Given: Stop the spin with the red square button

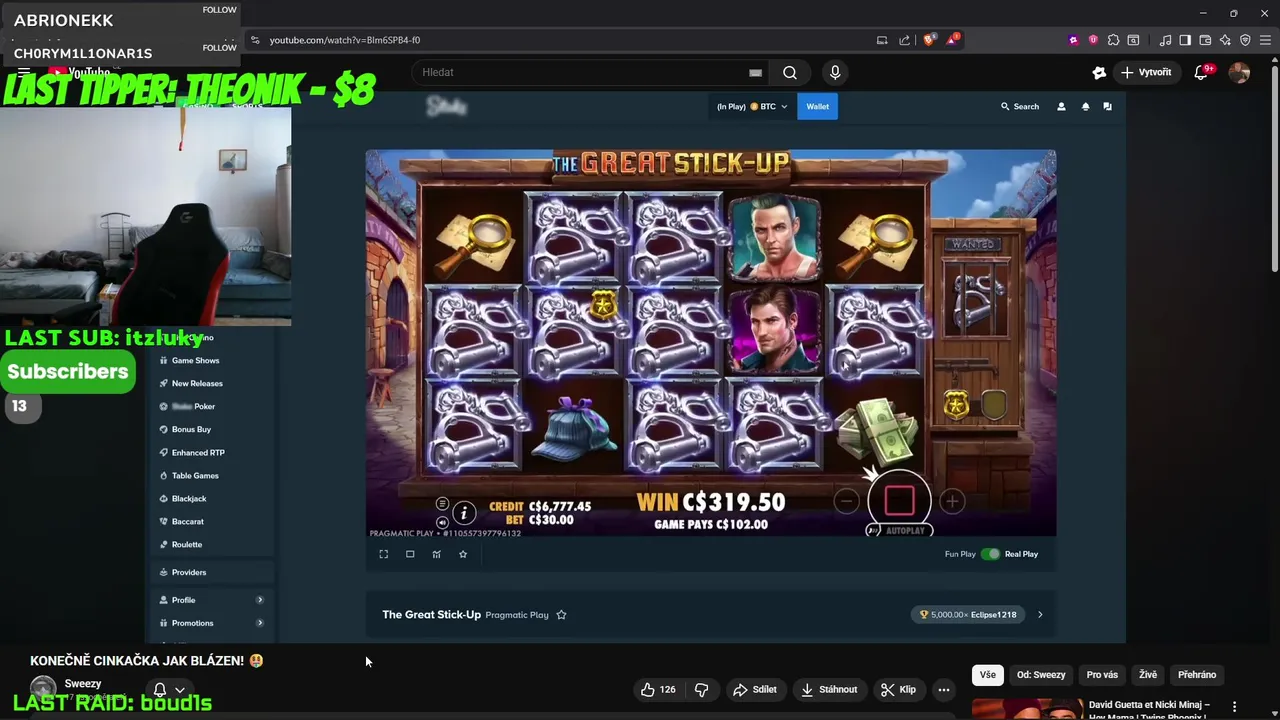Looking at the screenshot, I should pyautogui.click(x=899, y=500).
